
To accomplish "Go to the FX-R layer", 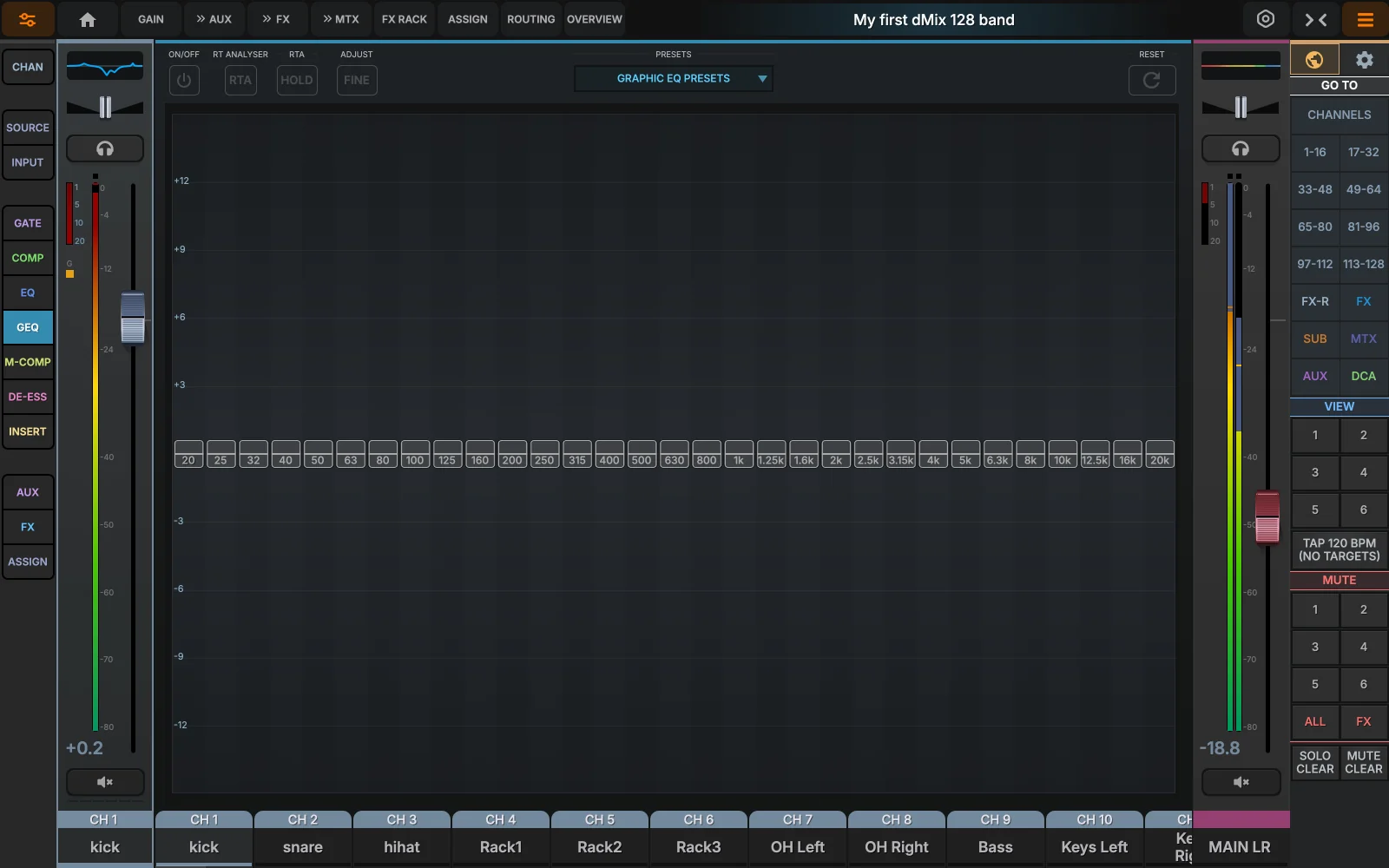I will tap(1314, 301).
